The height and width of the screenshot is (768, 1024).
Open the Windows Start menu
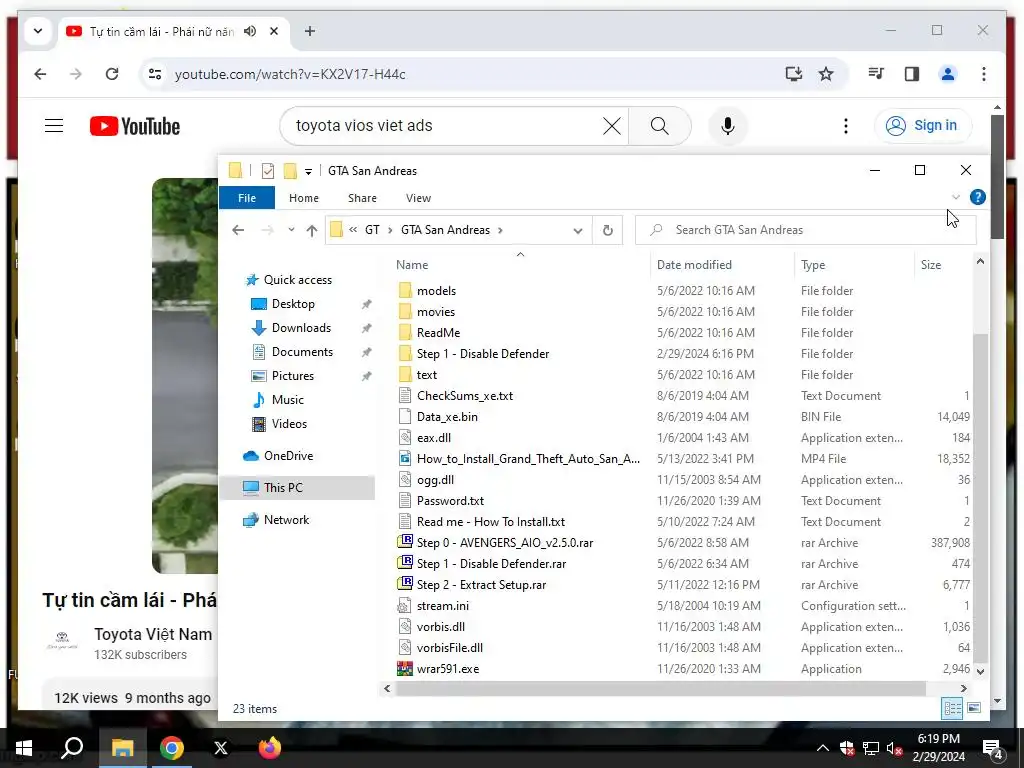[24, 748]
